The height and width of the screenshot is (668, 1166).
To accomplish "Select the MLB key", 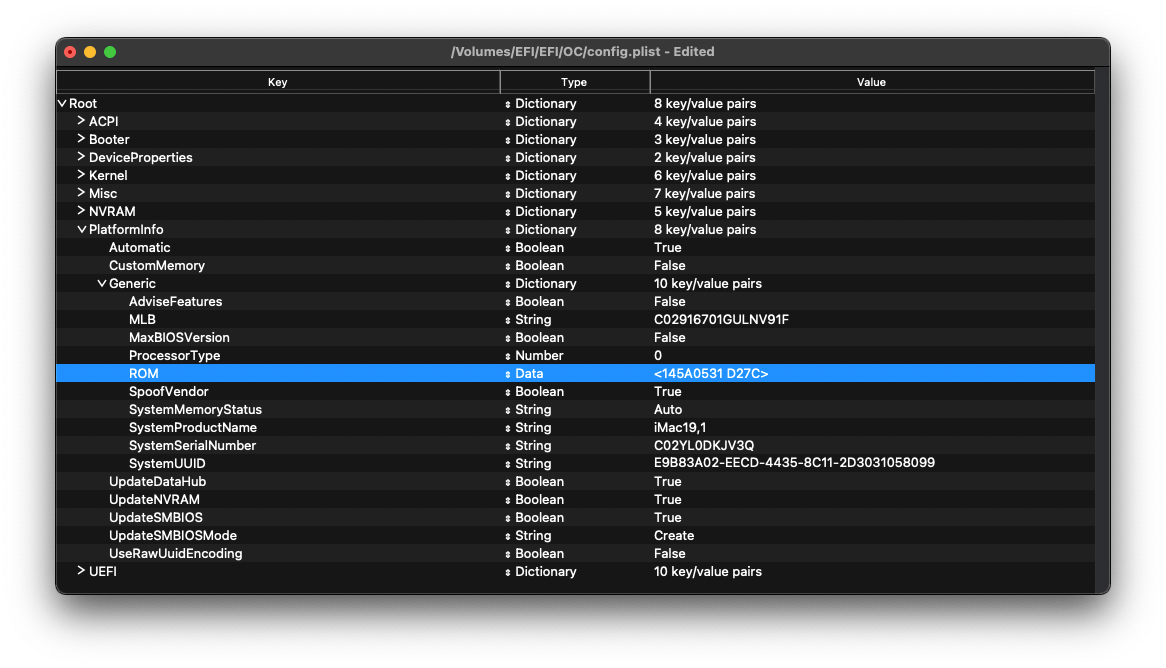I will point(142,319).
